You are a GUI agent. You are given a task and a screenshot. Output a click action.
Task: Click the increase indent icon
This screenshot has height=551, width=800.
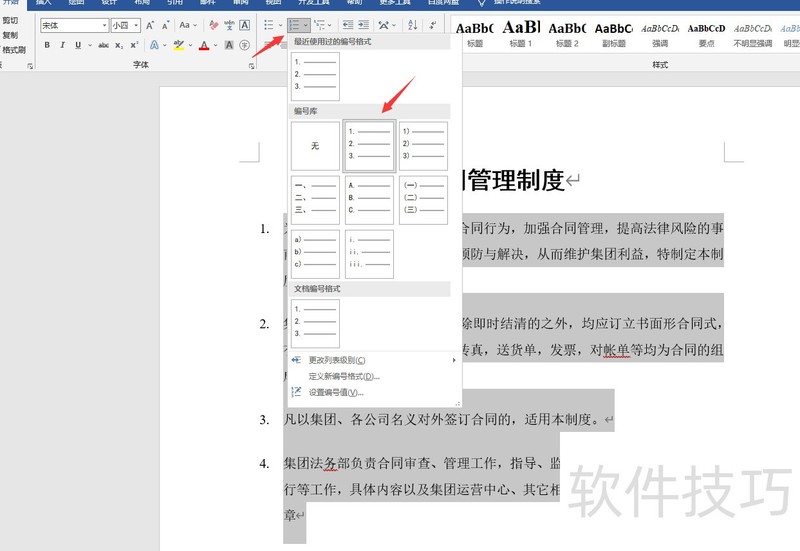365,25
